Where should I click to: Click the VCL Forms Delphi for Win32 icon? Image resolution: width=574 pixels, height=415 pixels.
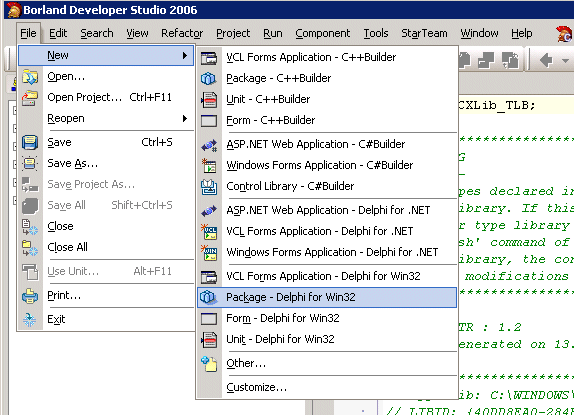click(209, 277)
